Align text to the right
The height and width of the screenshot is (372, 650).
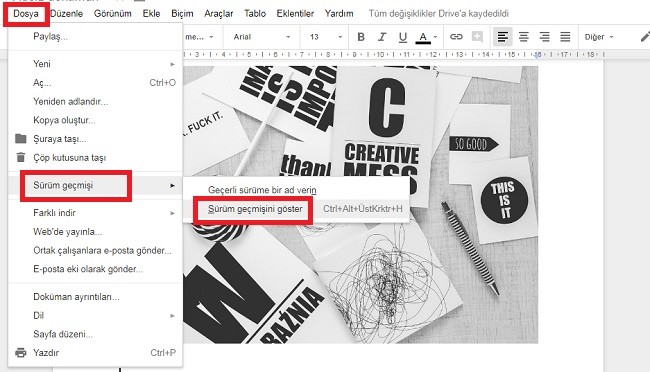tap(544, 37)
